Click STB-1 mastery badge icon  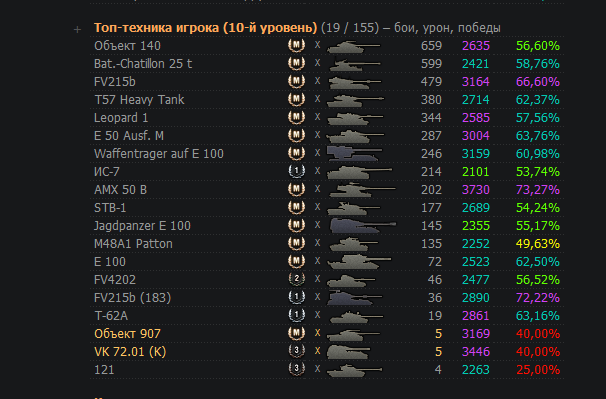[x=296, y=207]
